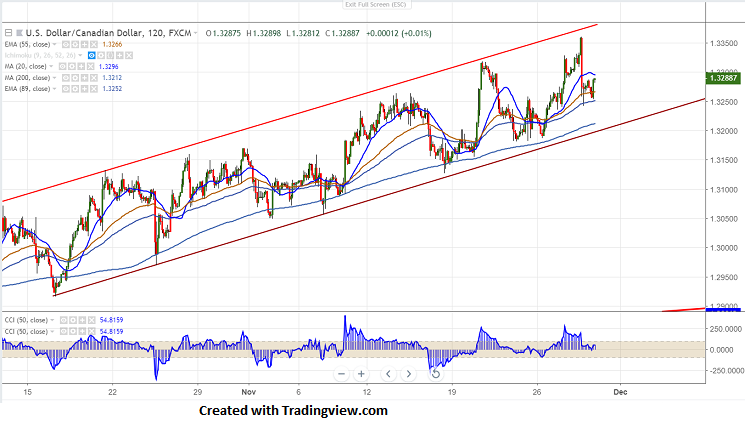Click the Dec label on time axis
This screenshot has height=425, width=745.
[620, 392]
